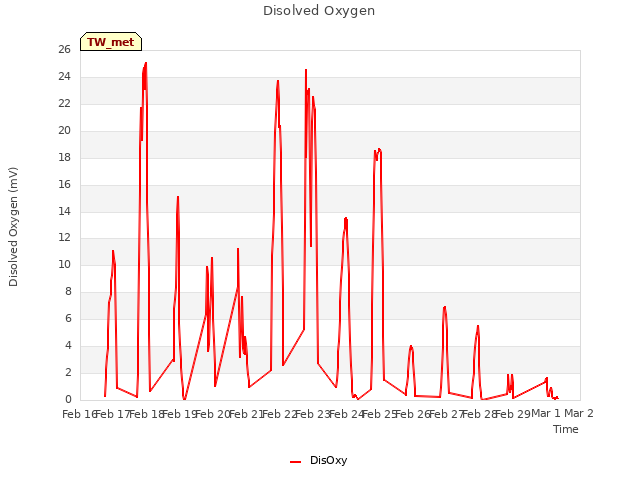The height and width of the screenshot is (480, 640).
Task: Click the Feb 16 date tick label
Action: [x=79, y=414]
